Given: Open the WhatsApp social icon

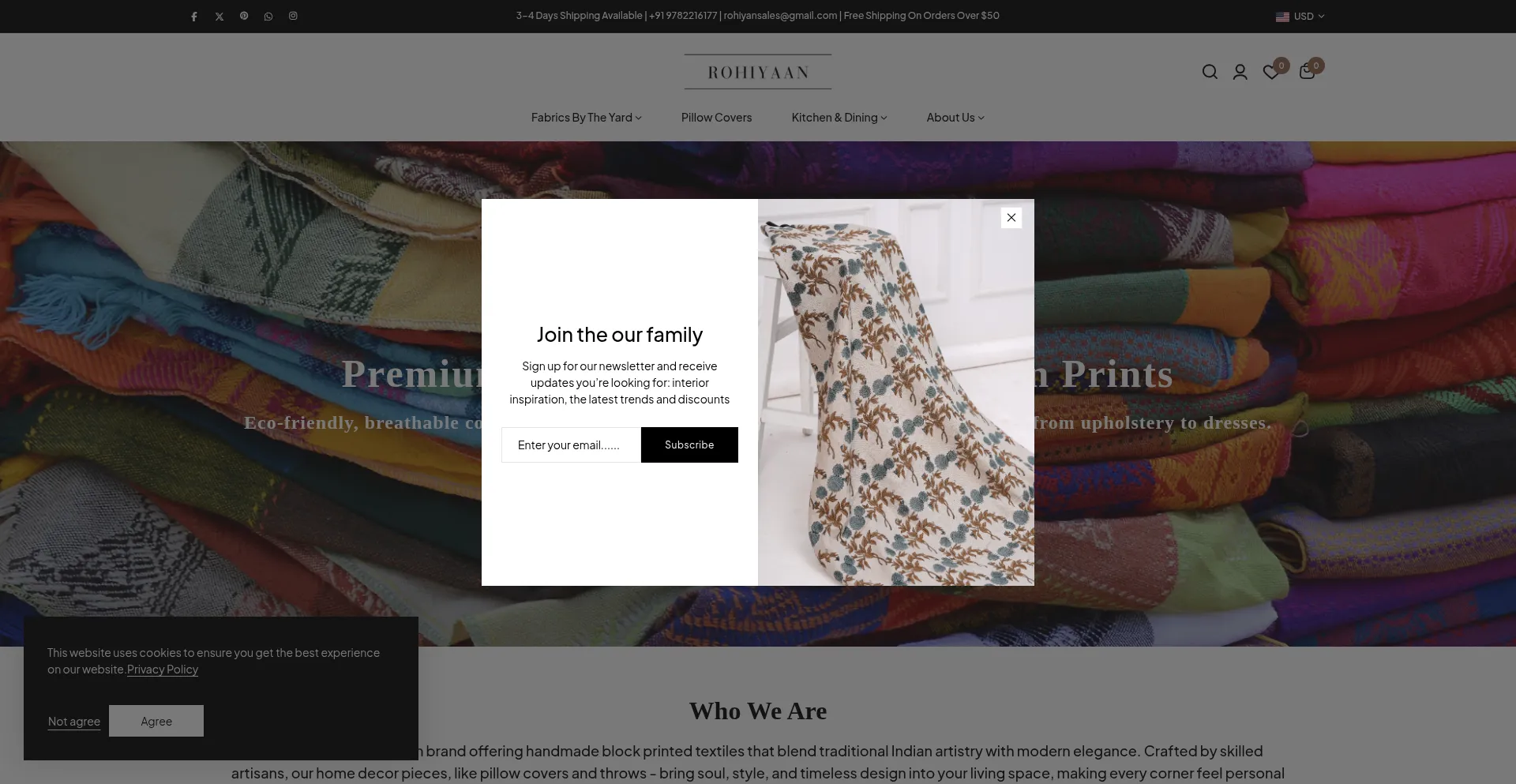Looking at the screenshot, I should [268, 17].
